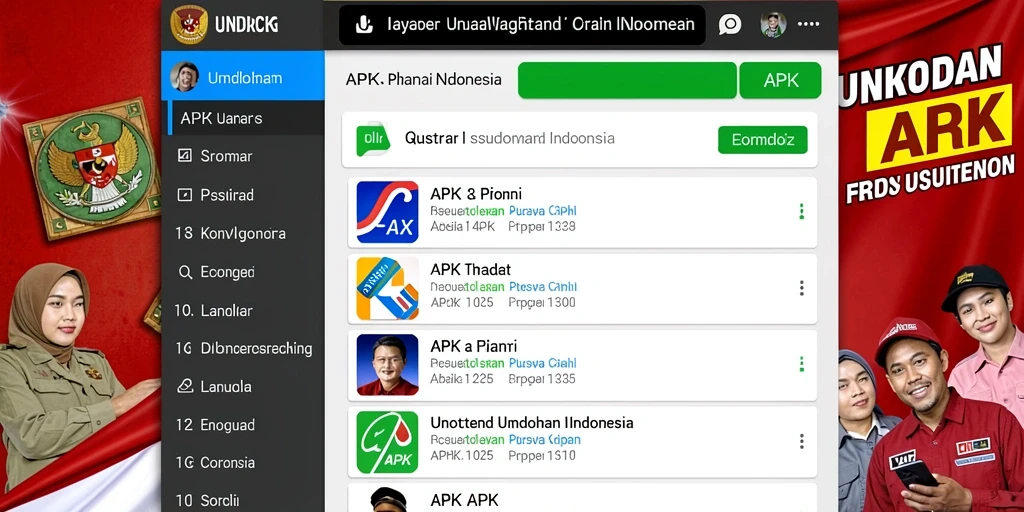Click the Econged search icon
This screenshot has width=1024, height=512.
point(185,272)
